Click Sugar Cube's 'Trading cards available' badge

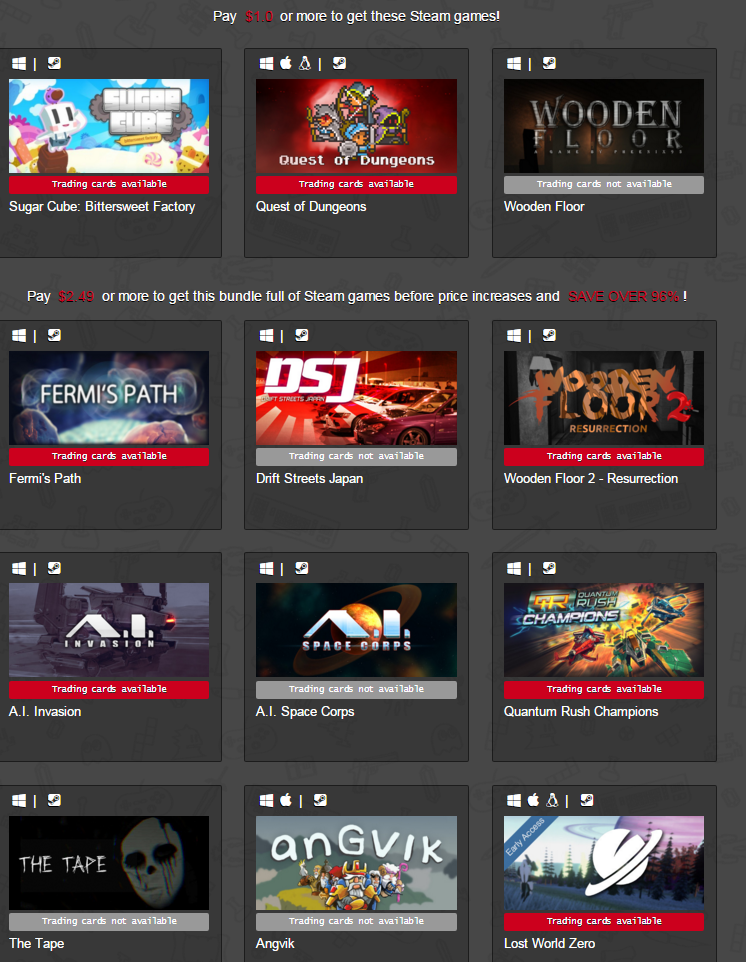pyautogui.click(x=109, y=184)
